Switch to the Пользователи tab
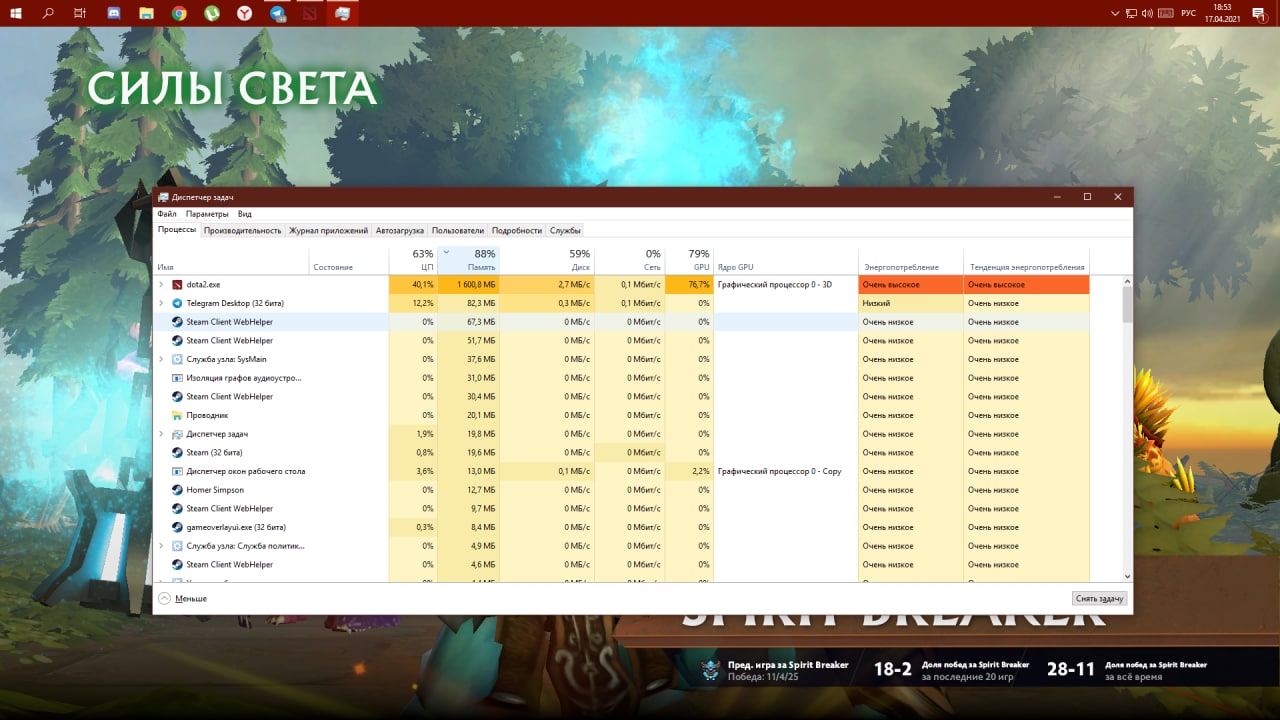 click(458, 230)
